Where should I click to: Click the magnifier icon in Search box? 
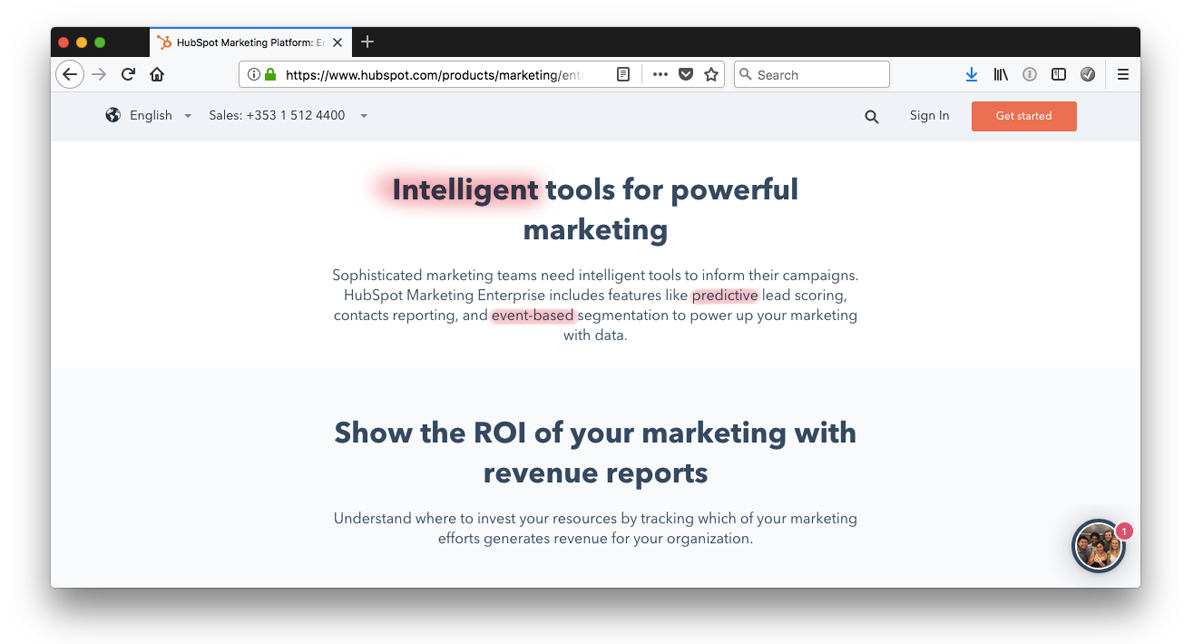pyautogui.click(x=746, y=74)
